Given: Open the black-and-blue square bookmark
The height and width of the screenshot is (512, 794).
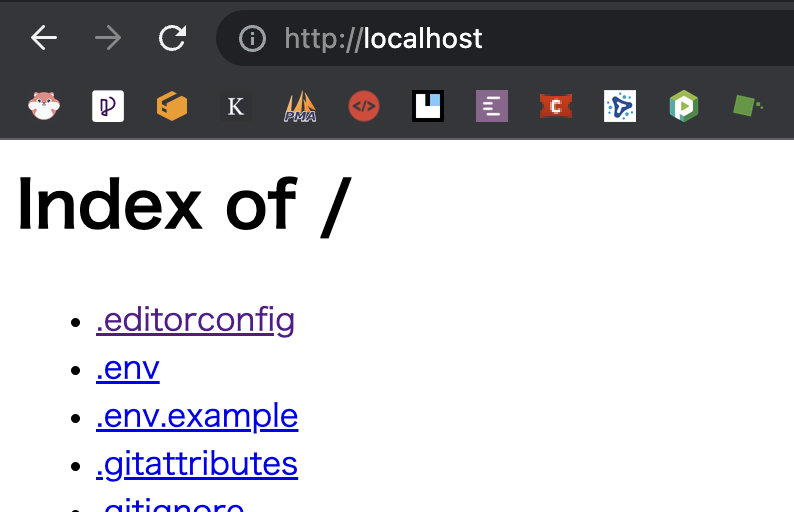Looking at the screenshot, I should 428,105.
